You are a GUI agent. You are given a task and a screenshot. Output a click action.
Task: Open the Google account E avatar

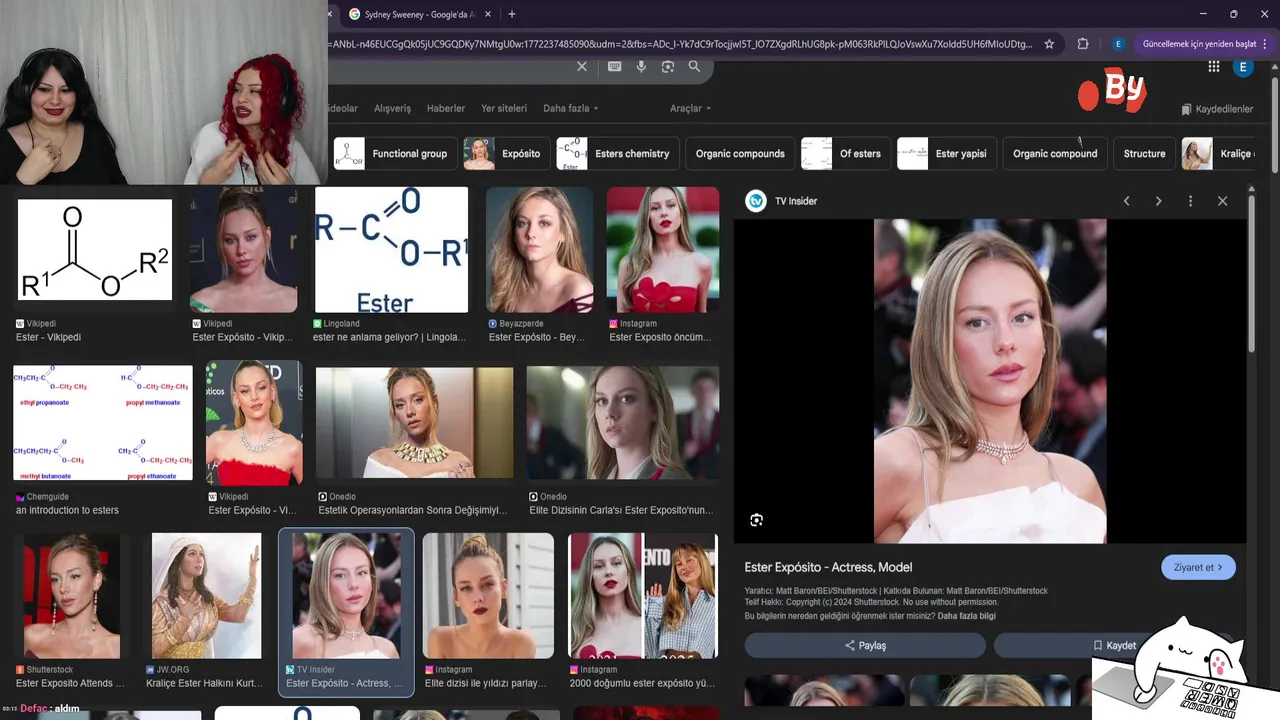[x=1243, y=67]
